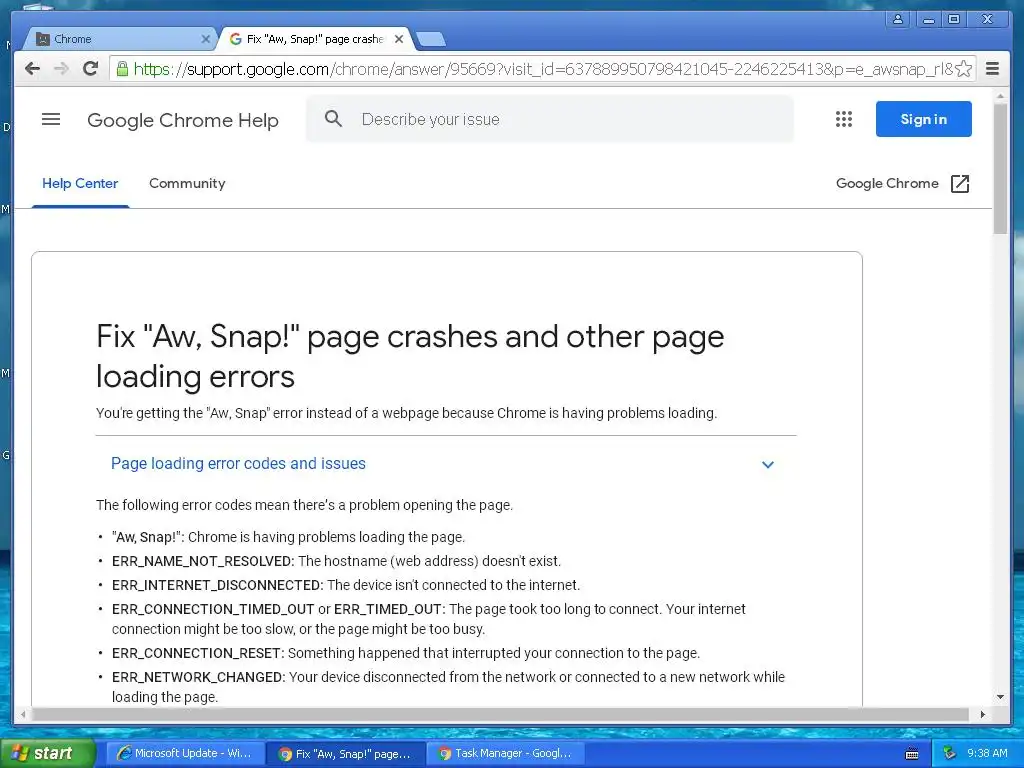Screen dimensions: 1024x768
Task: Open a new tab
Action: click(430, 39)
